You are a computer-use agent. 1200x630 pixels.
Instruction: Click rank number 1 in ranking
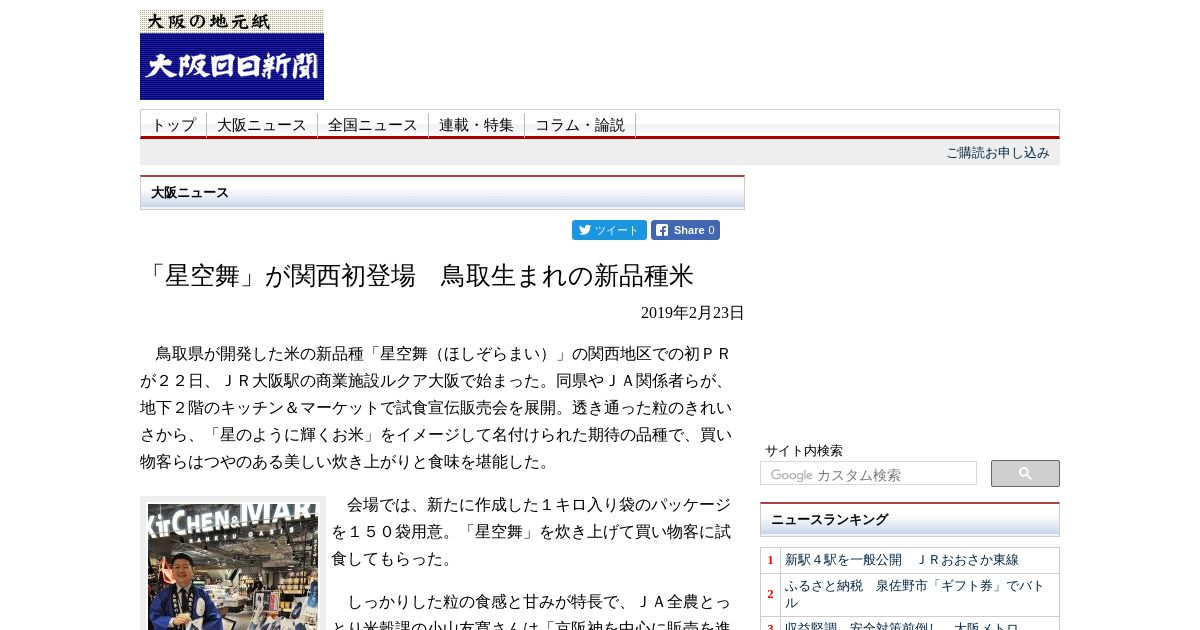tap(770, 560)
